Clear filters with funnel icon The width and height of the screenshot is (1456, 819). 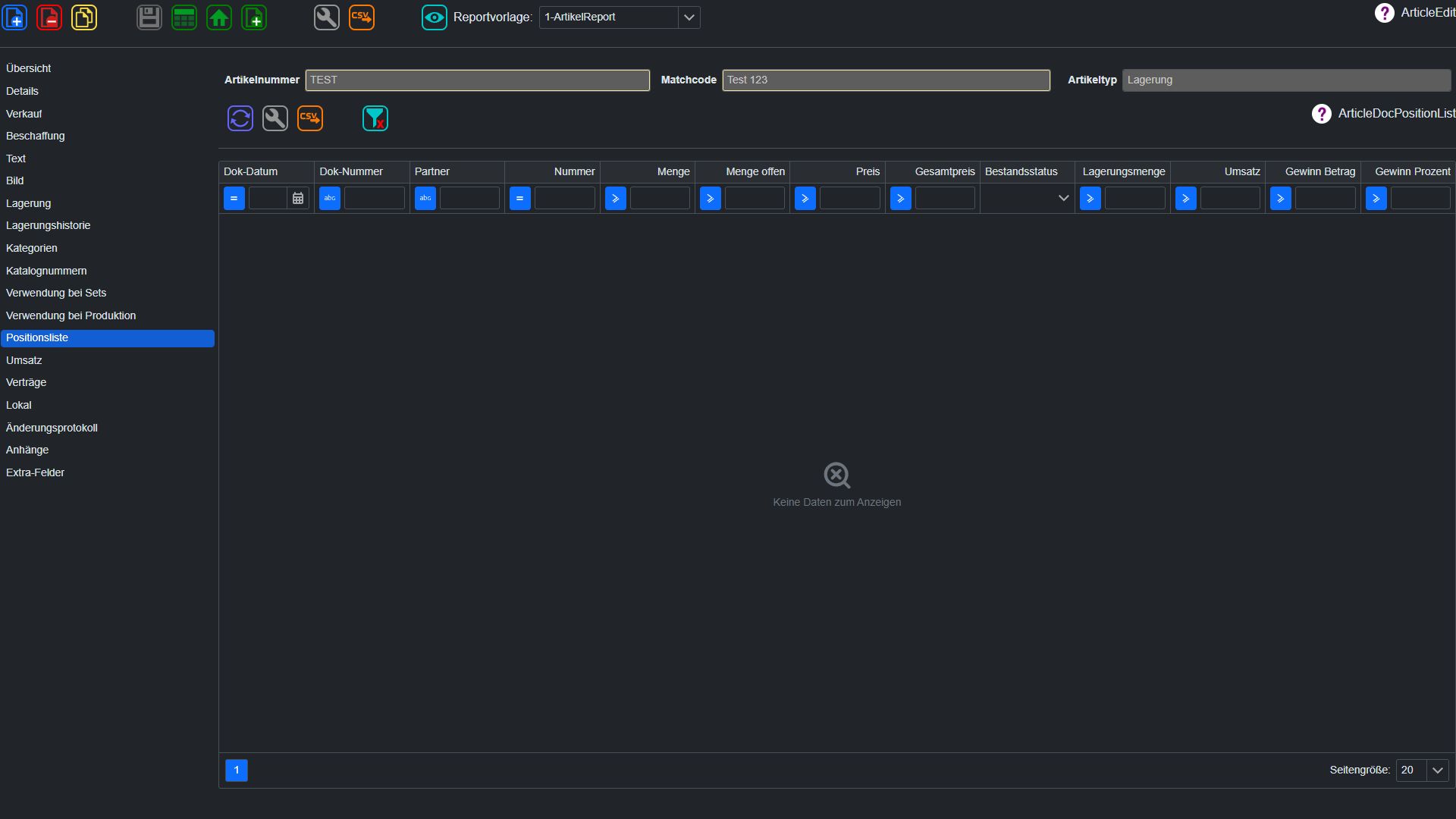coord(375,118)
